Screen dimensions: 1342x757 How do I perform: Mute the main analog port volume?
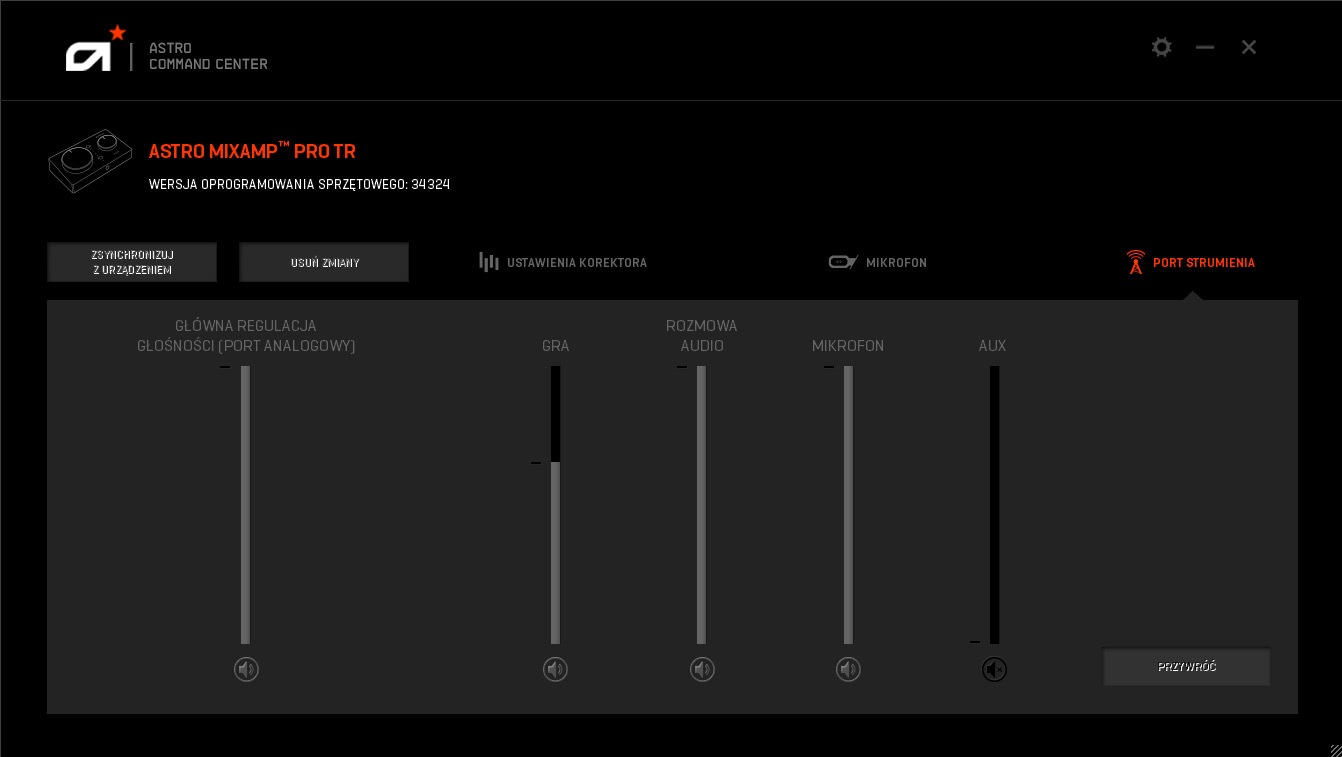[246, 670]
